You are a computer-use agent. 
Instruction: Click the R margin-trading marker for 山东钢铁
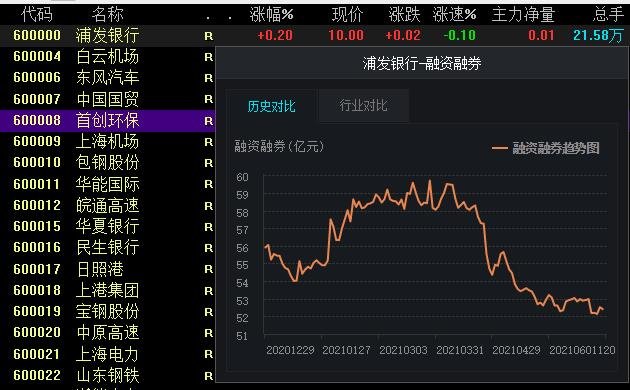click(x=209, y=376)
